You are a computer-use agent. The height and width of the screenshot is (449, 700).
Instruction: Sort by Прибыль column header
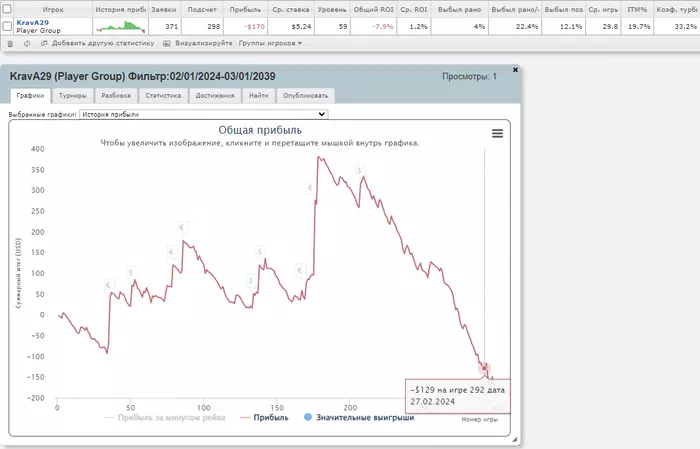click(x=245, y=9)
